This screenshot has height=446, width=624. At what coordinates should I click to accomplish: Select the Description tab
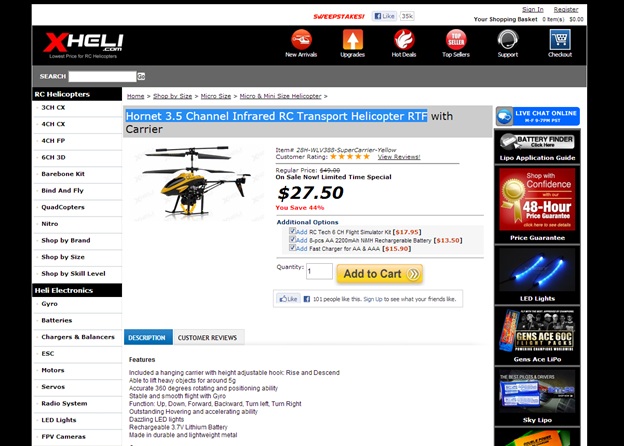pyautogui.click(x=147, y=337)
